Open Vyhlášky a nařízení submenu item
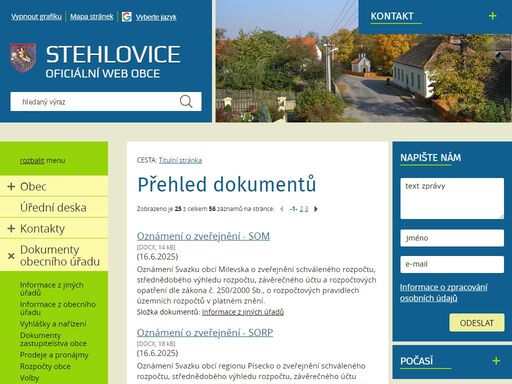 click(53, 324)
